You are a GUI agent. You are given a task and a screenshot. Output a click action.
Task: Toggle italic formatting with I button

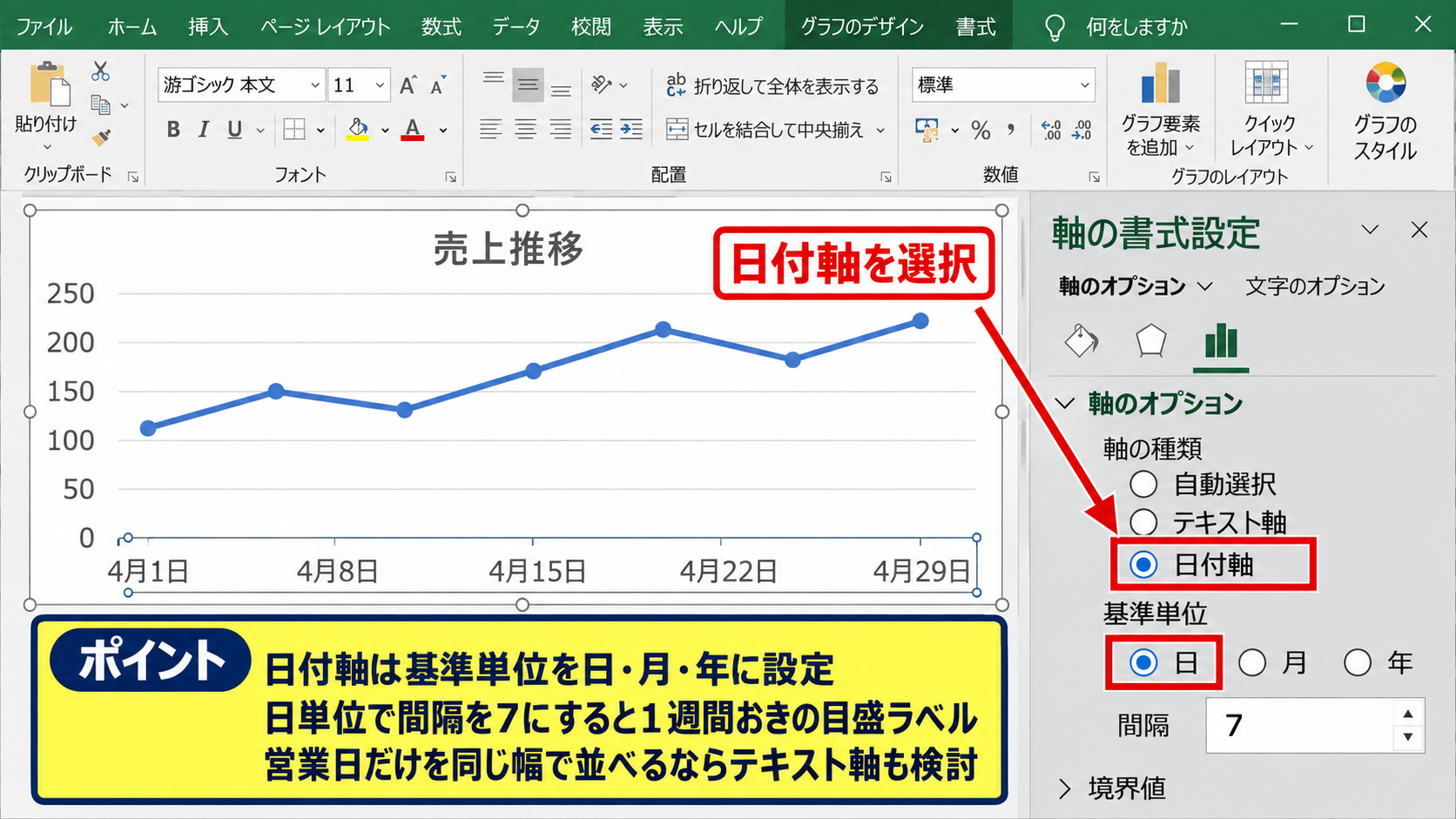coord(204,130)
